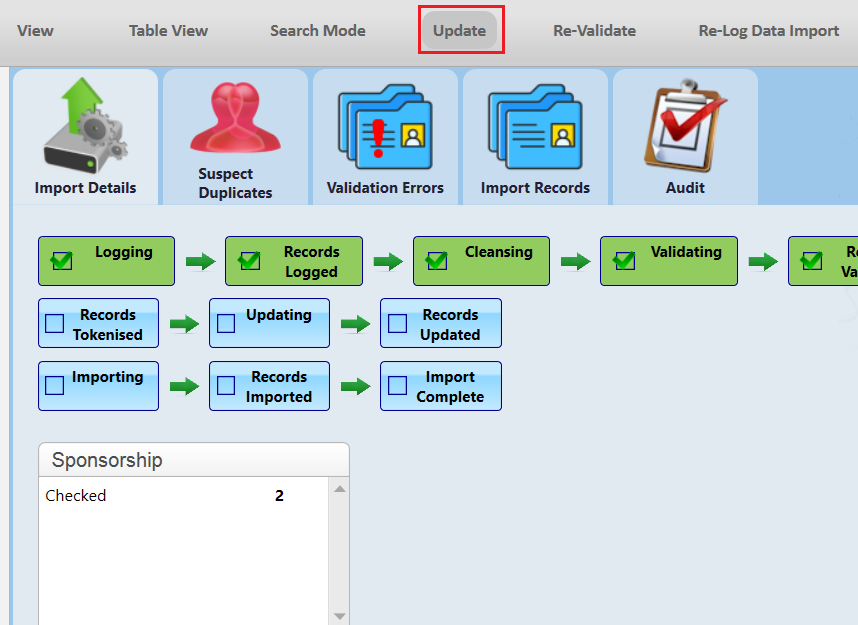This screenshot has height=625, width=858.
Task: Open the Import Details server icon
Action: pos(85,125)
